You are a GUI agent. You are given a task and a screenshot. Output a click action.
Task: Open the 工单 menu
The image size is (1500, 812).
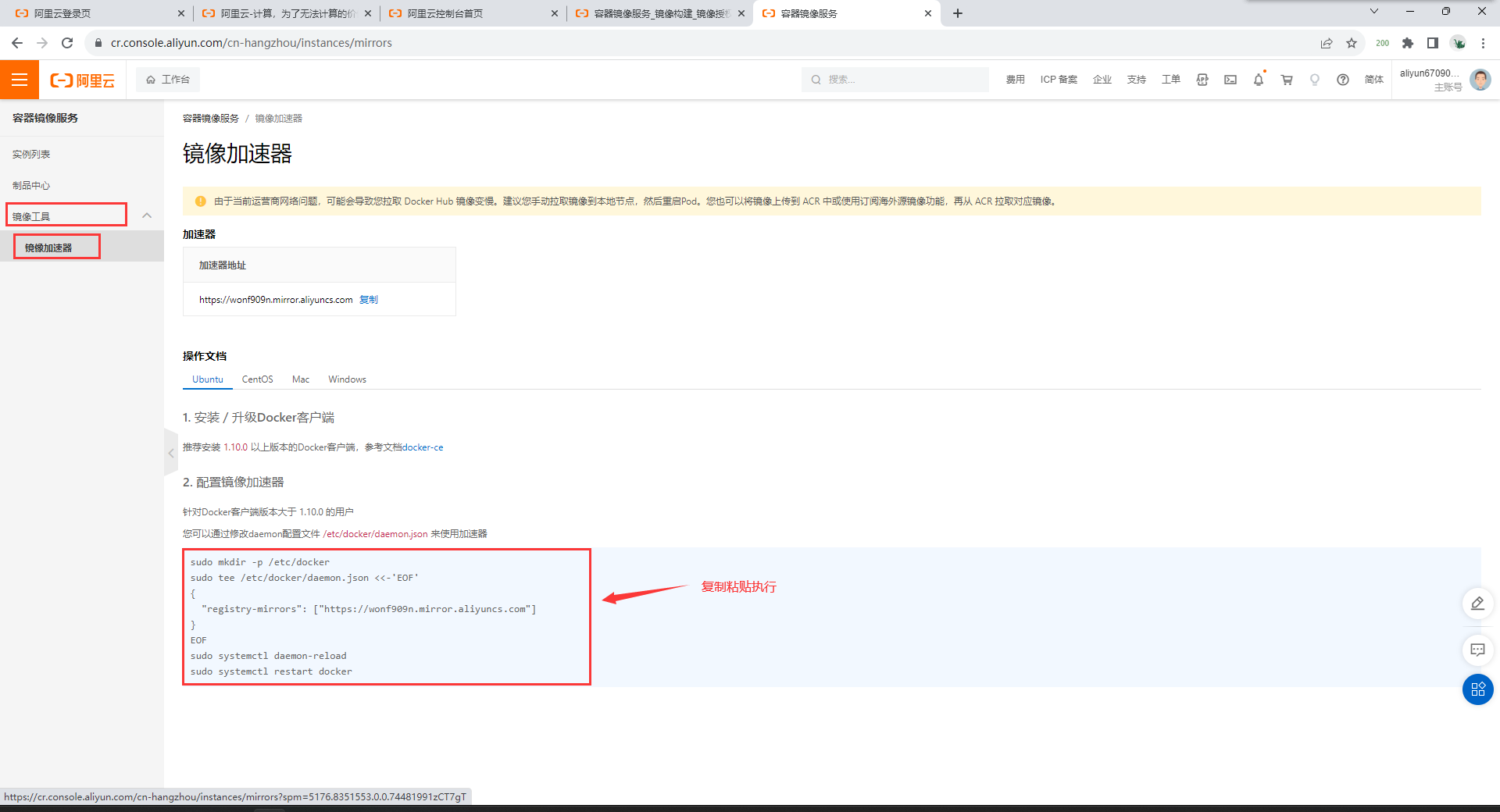1171,80
